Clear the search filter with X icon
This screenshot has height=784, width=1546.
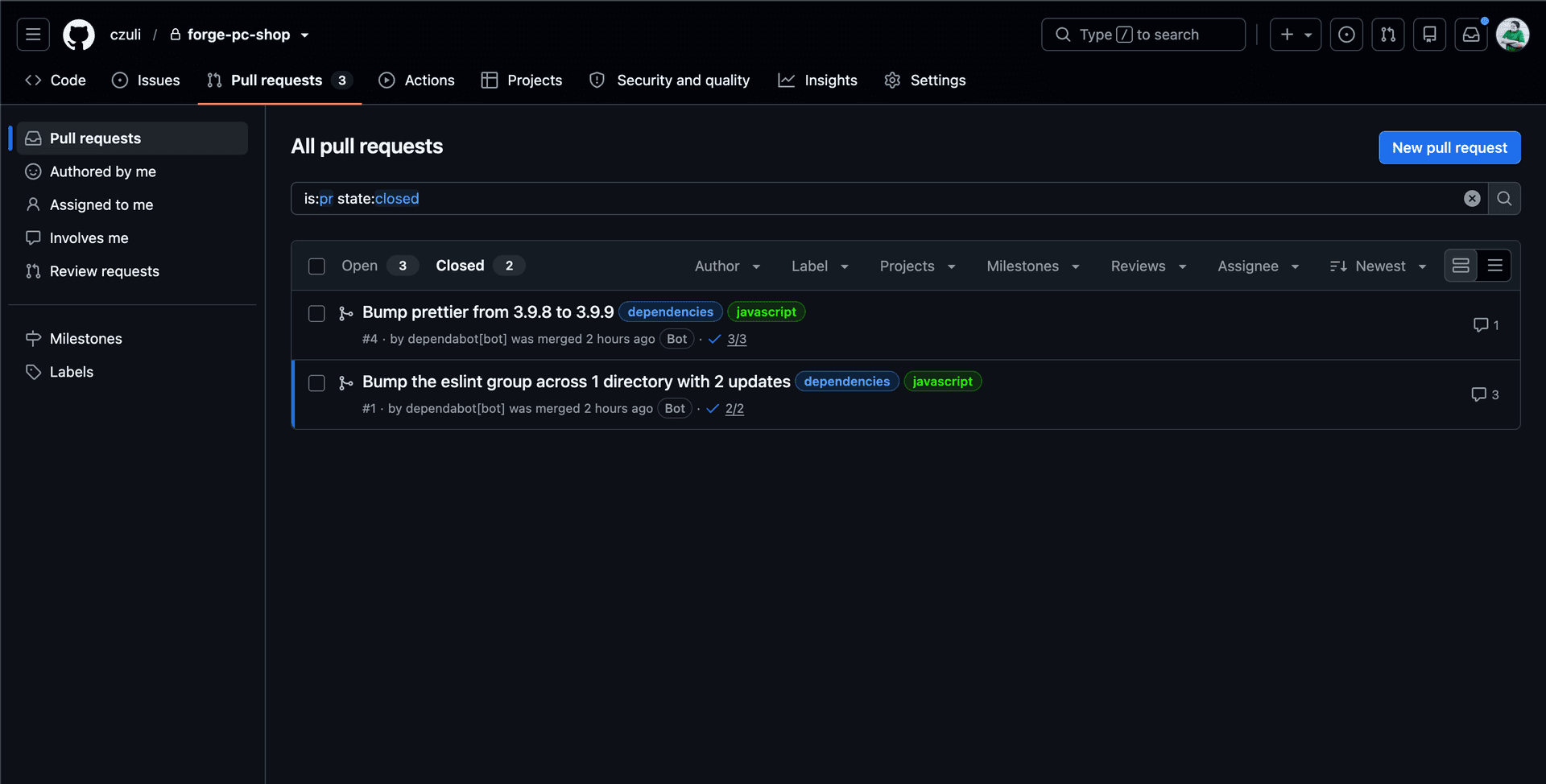pyautogui.click(x=1472, y=199)
